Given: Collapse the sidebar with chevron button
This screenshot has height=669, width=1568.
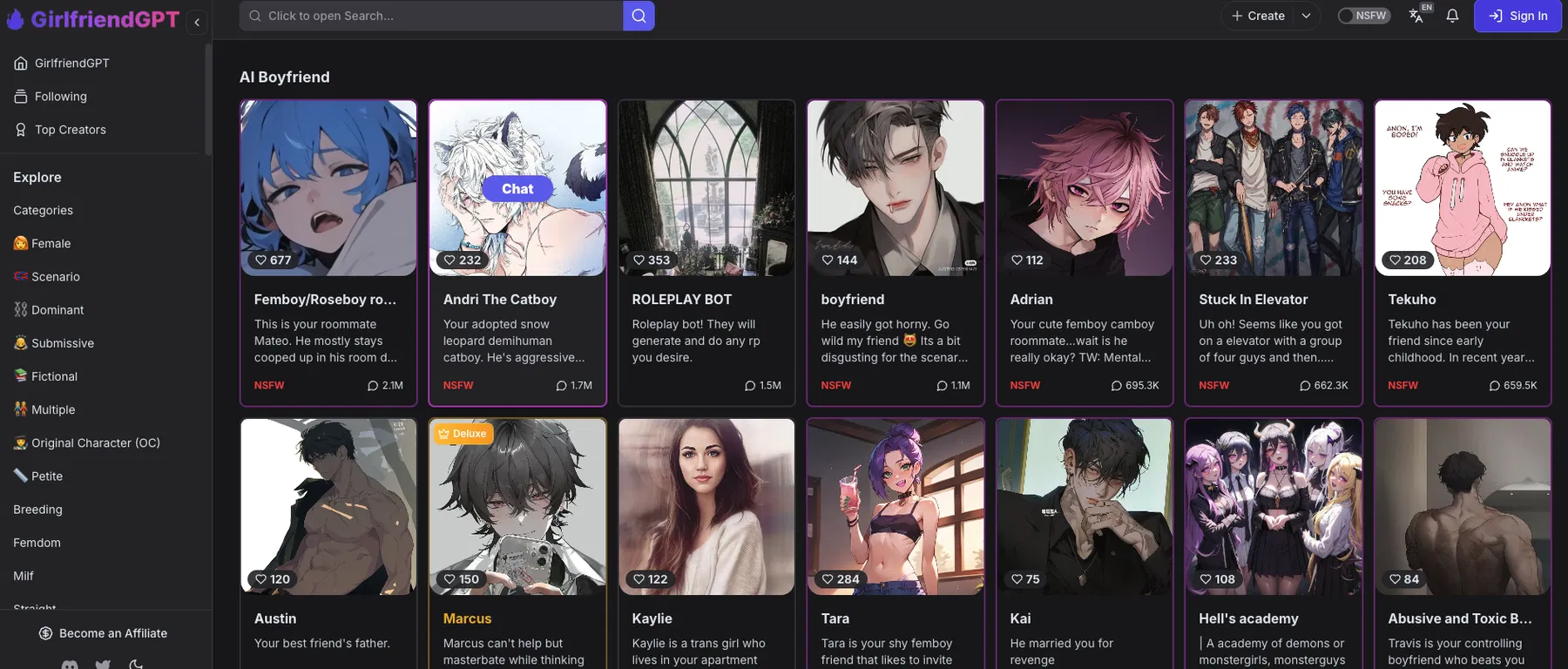Looking at the screenshot, I should click(197, 22).
